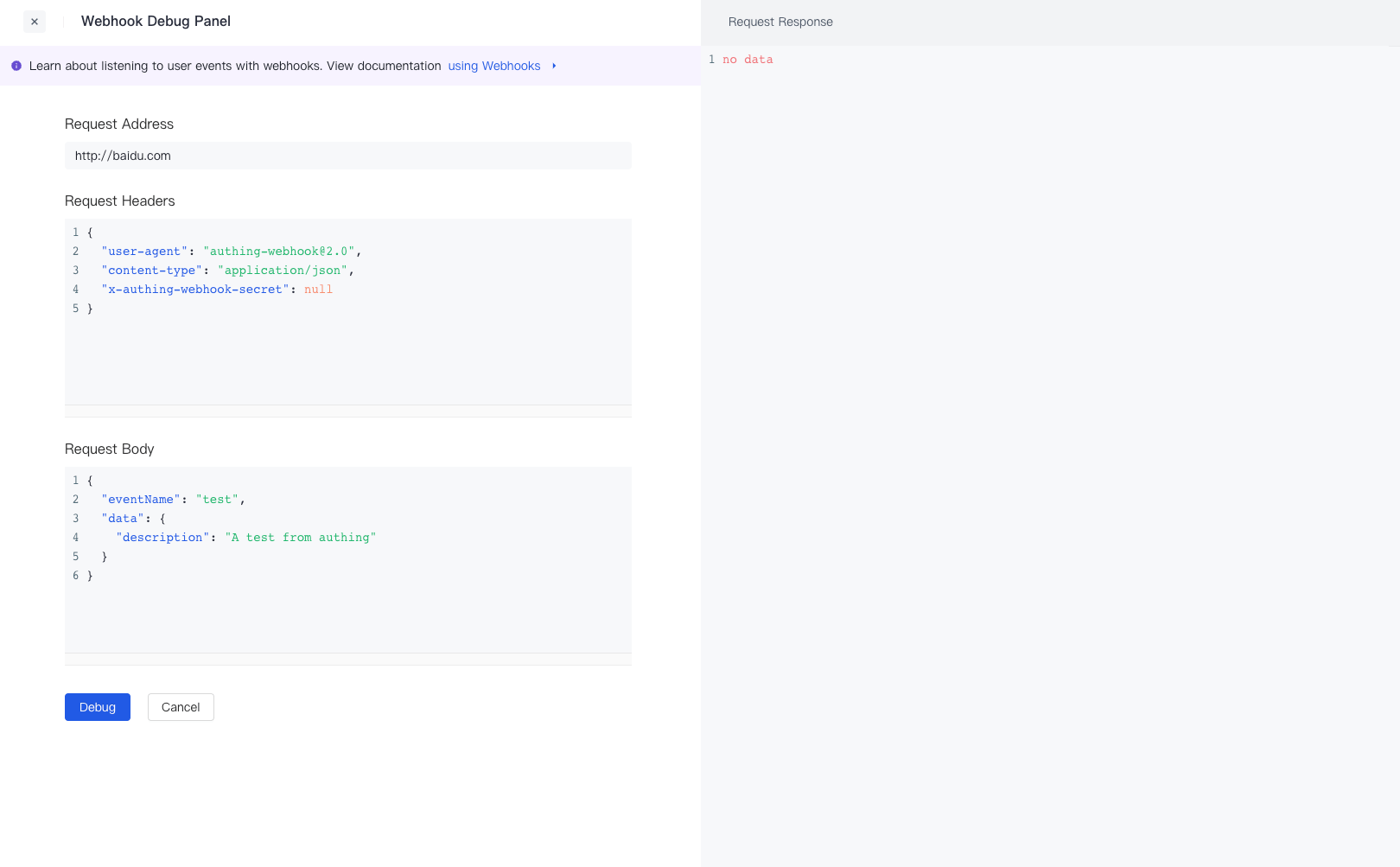Open the 'using Webhooks' documentation link
This screenshot has width=1400, height=867.
click(493, 66)
